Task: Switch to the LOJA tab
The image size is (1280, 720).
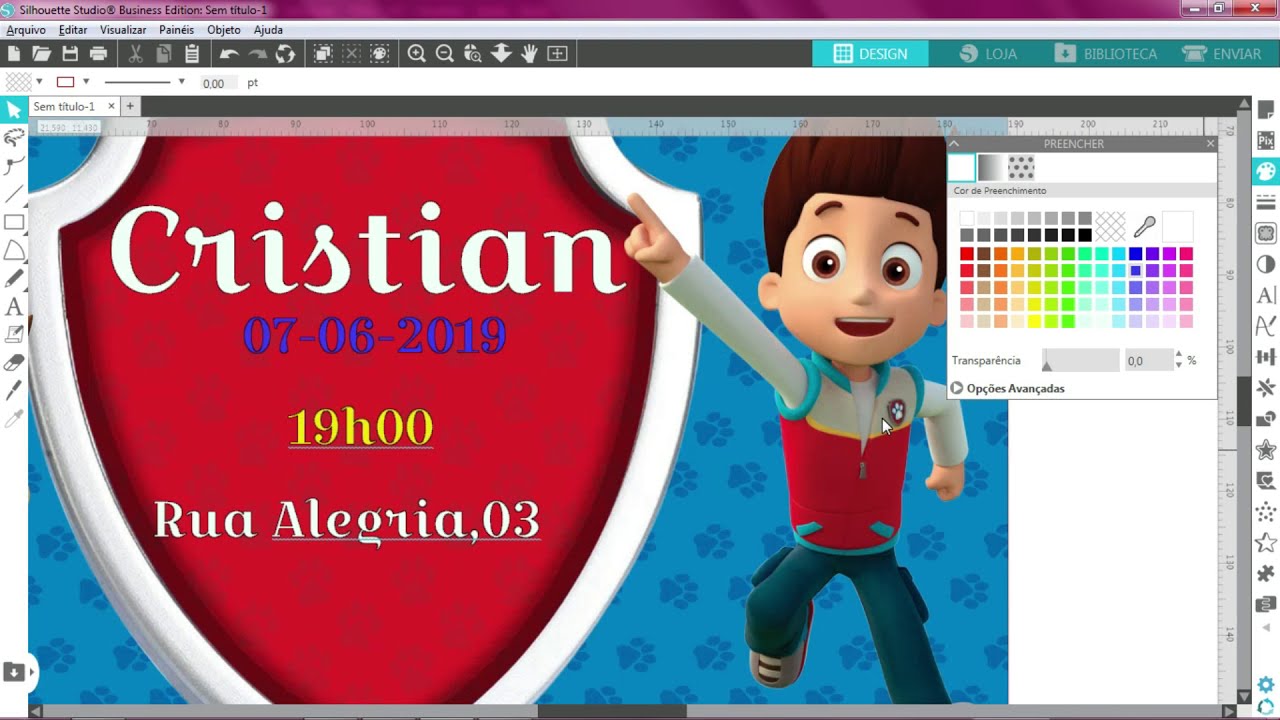Action: coord(988,54)
